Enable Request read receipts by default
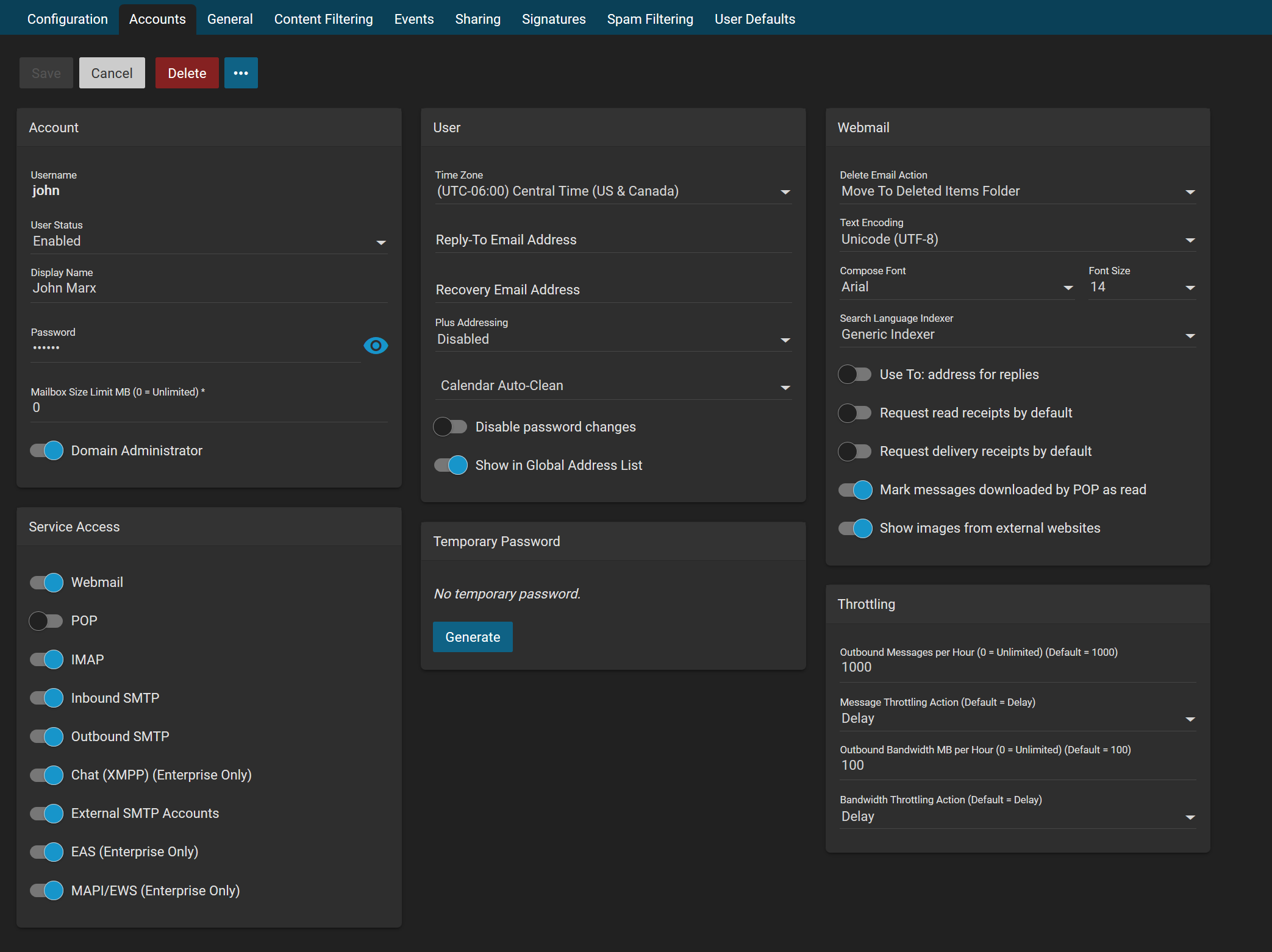Viewport: 1272px width, 952px height. (x=856, y=413)
